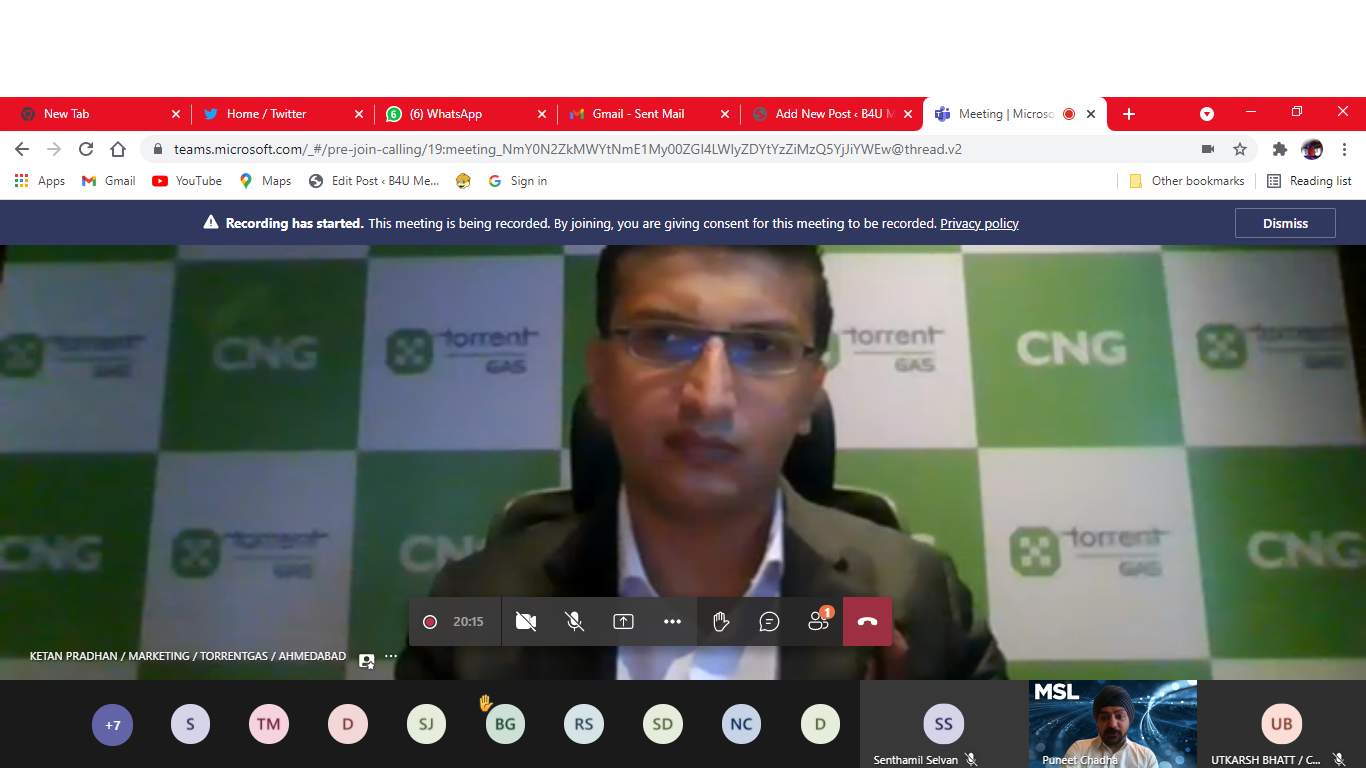This screenshot has height=768, width=1366.
Task: Close the Gmail - Sent Mail tab
Action: coord(725,114)
